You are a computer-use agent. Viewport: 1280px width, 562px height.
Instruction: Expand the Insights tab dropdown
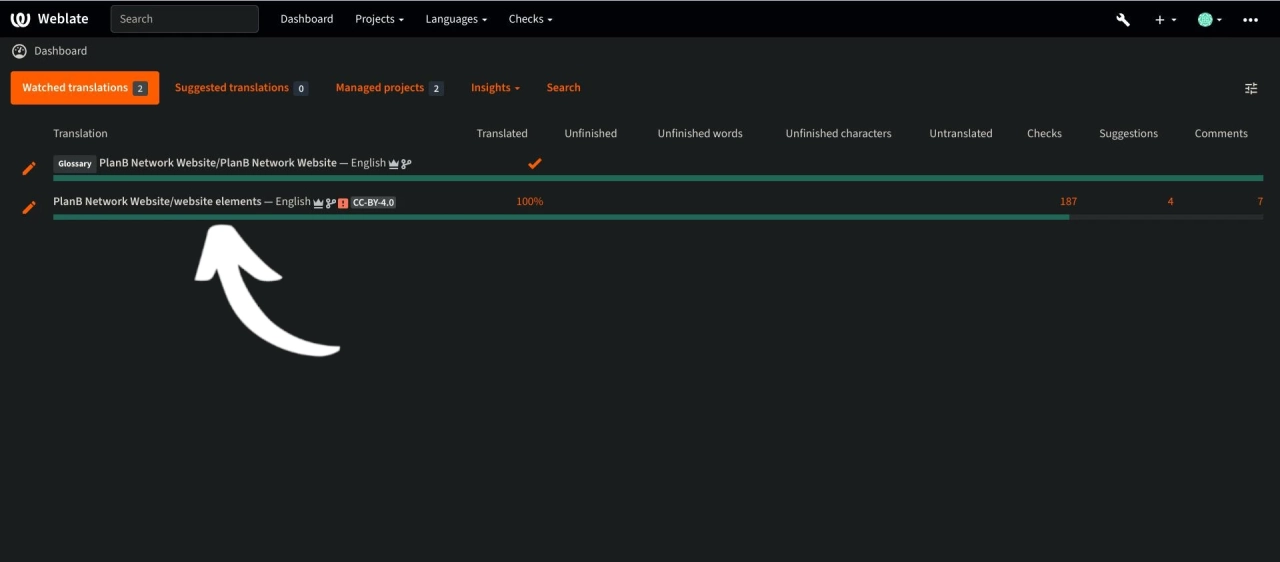pyautogui.click(x=496, y=88)
